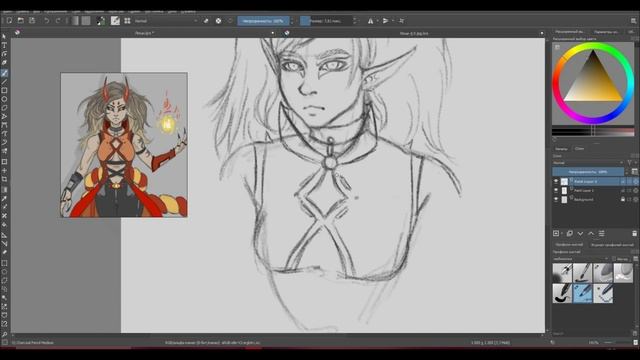The height and width of the screenshot is (360, 640).
Task: Open the second menu bar item
Action: (x=22, y=11)
